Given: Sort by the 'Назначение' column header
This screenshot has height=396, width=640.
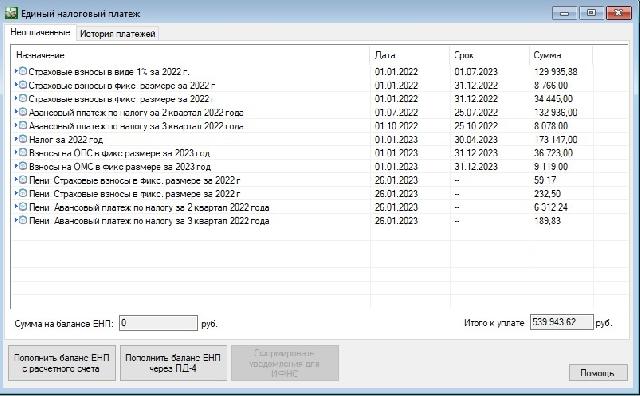Looking at the screenshot, I should [191, 55].
